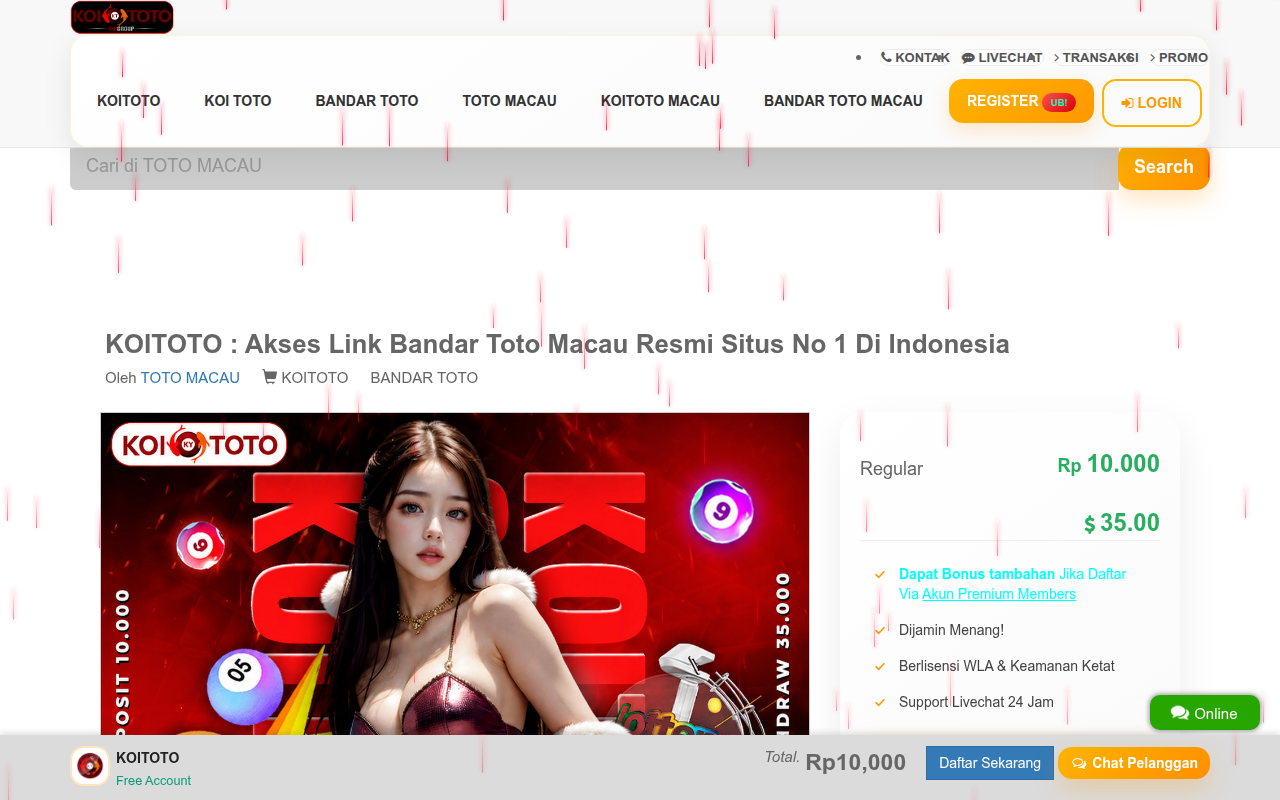This screenshot has width=1280, height=800.
Task: Select the KOI TOTO menu item
Action: [238, 101]
